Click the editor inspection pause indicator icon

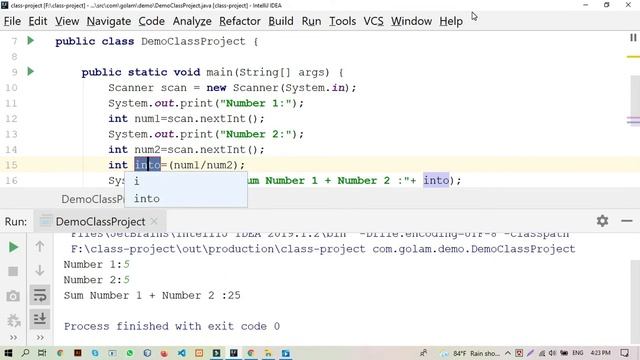633,38
